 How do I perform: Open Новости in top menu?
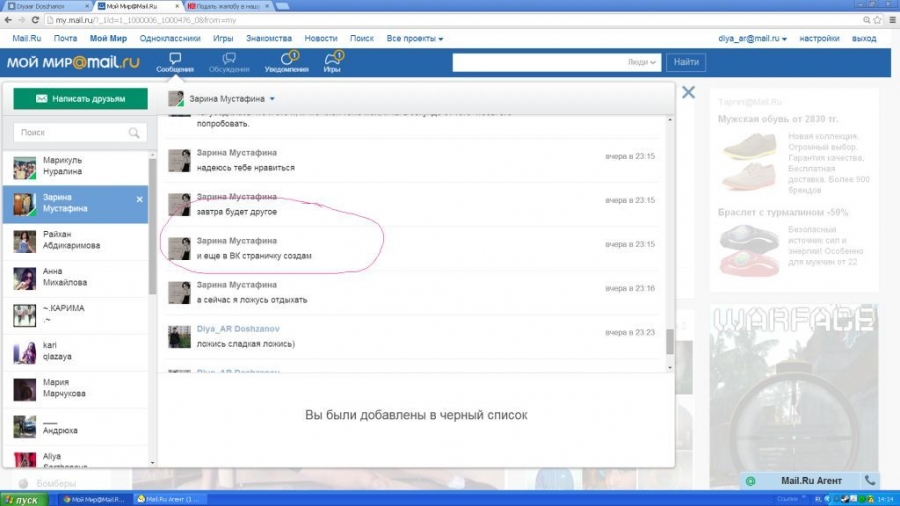point(321,38)
